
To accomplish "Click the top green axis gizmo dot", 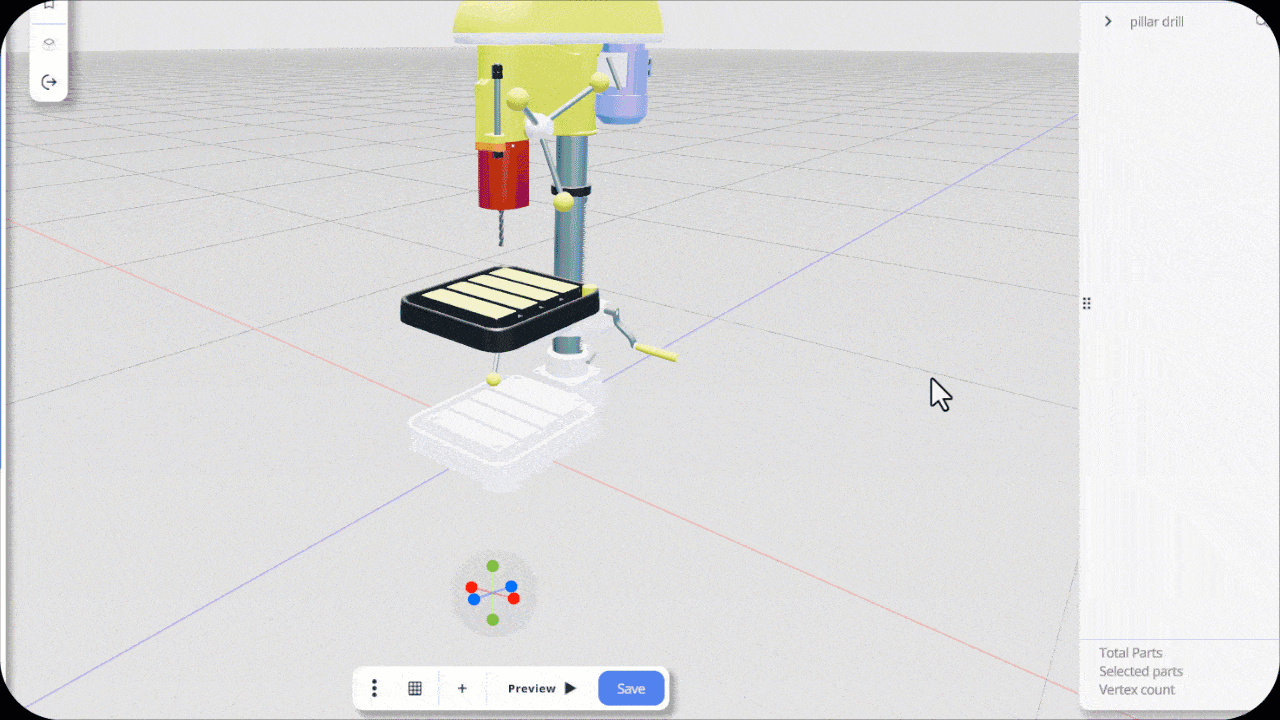I will click(x=493, y=566).
